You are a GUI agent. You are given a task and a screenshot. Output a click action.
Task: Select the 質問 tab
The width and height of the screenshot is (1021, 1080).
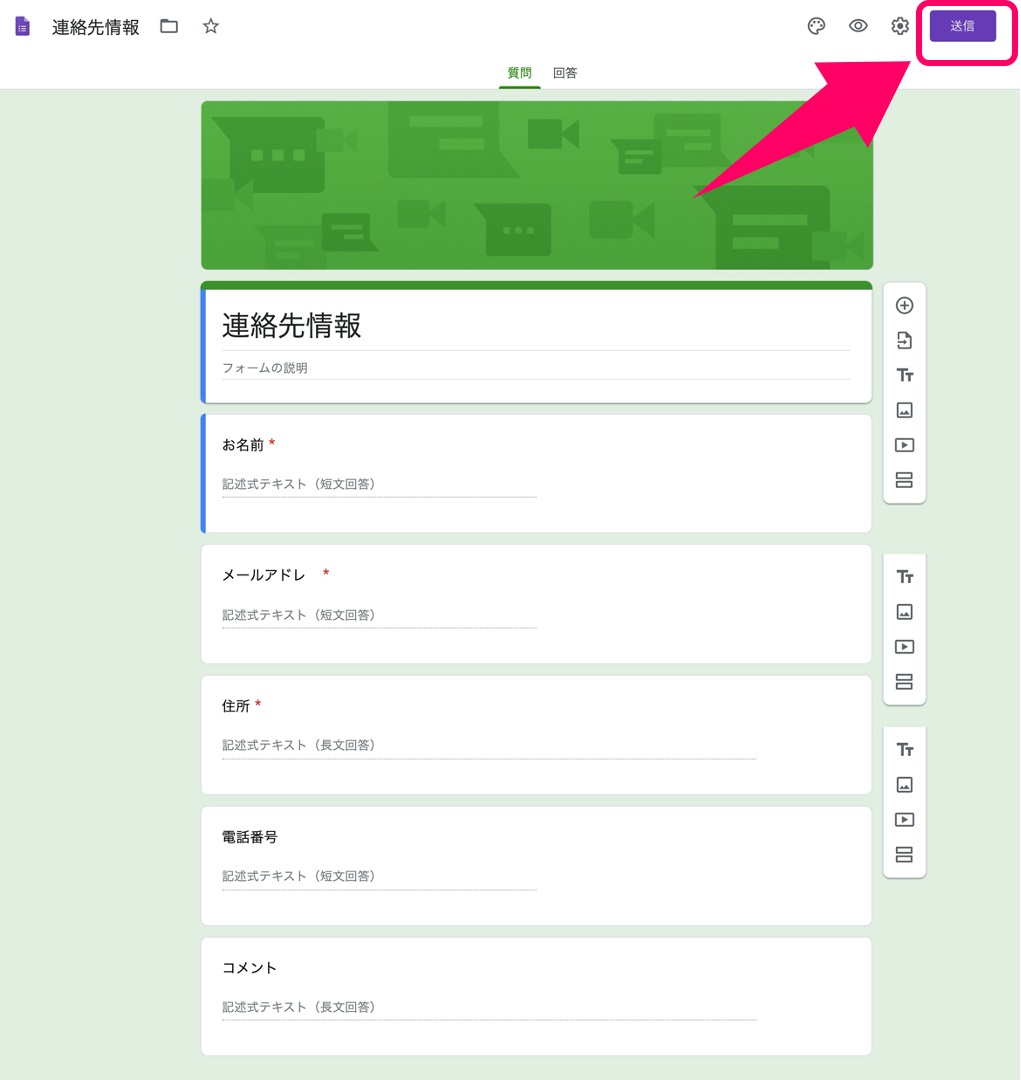[519, 73]
